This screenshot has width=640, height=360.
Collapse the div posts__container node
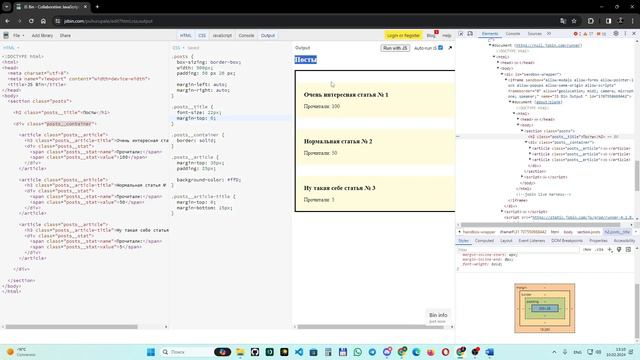coord(526,142)
